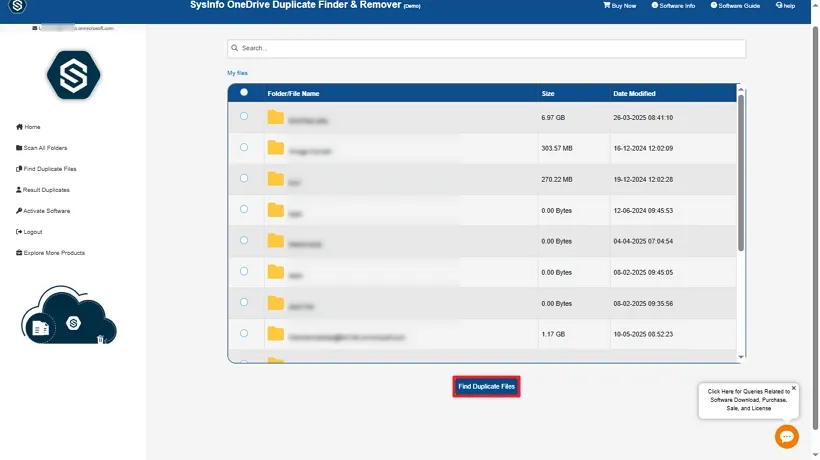Click the cloud illustration in the sidebar

point(69,317)
